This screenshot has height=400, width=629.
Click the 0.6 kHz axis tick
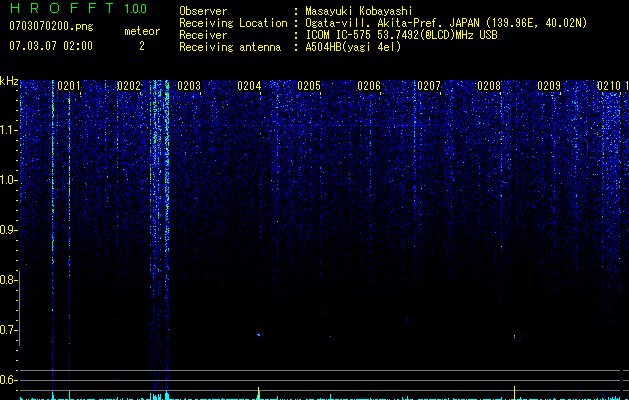point(8,380)
